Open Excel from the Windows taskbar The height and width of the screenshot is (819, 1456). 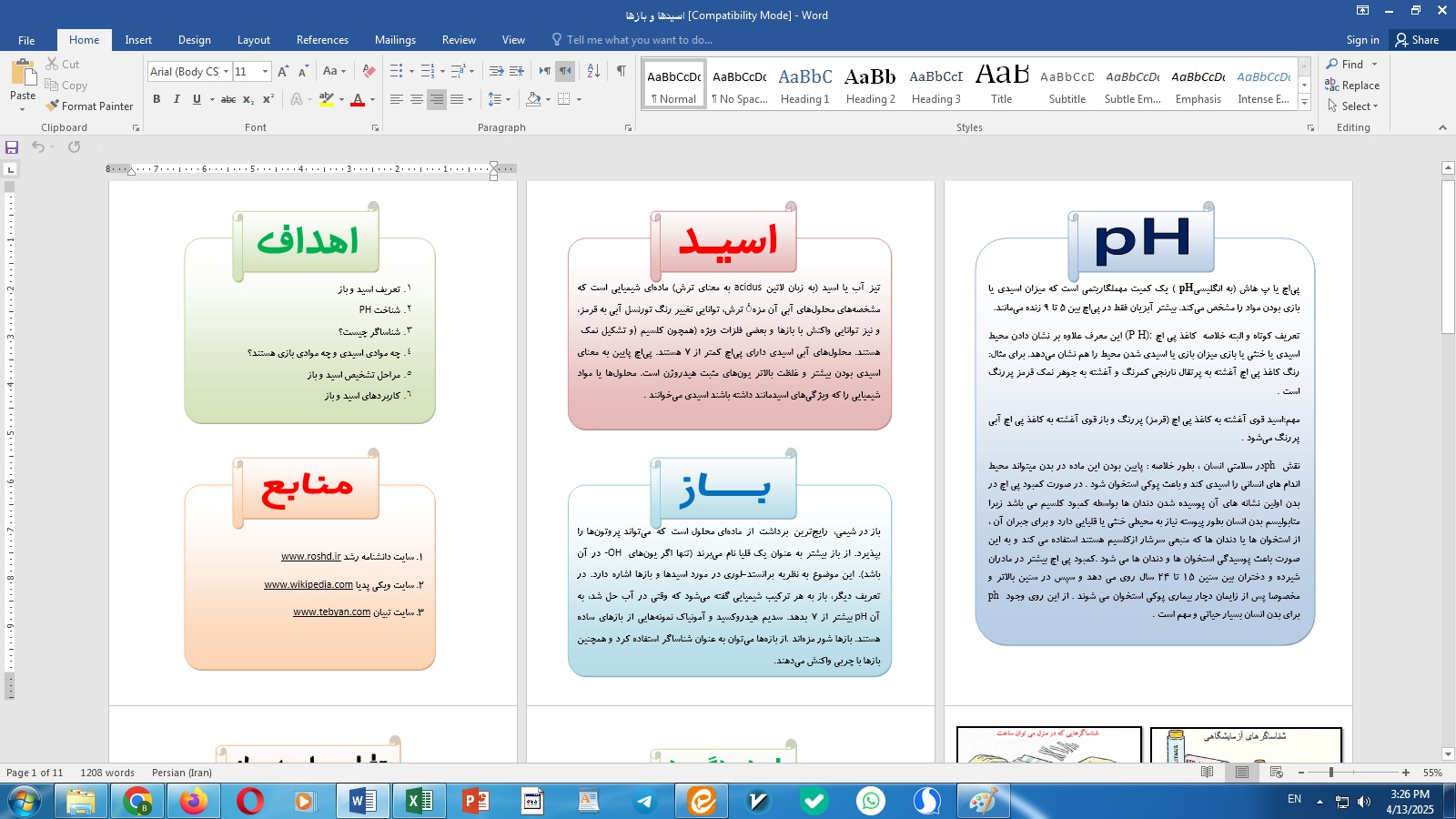point(419,801)
